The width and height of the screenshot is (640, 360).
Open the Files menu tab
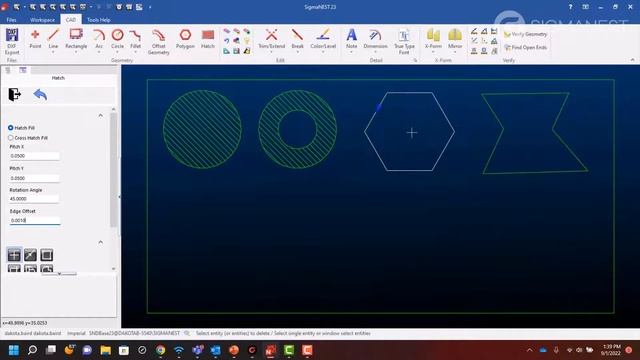pyautogui.click(x=11, y=20)
